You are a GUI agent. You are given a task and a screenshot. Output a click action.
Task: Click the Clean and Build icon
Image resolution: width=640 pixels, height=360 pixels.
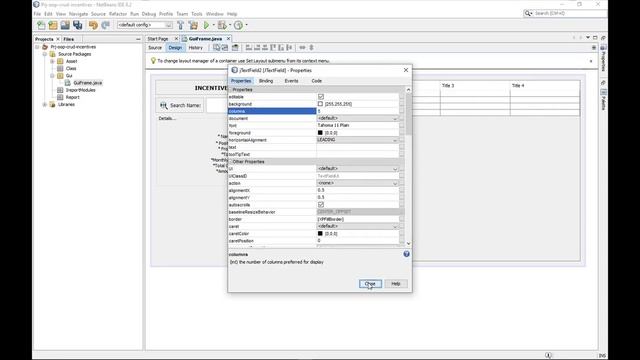tap(193, 25)
